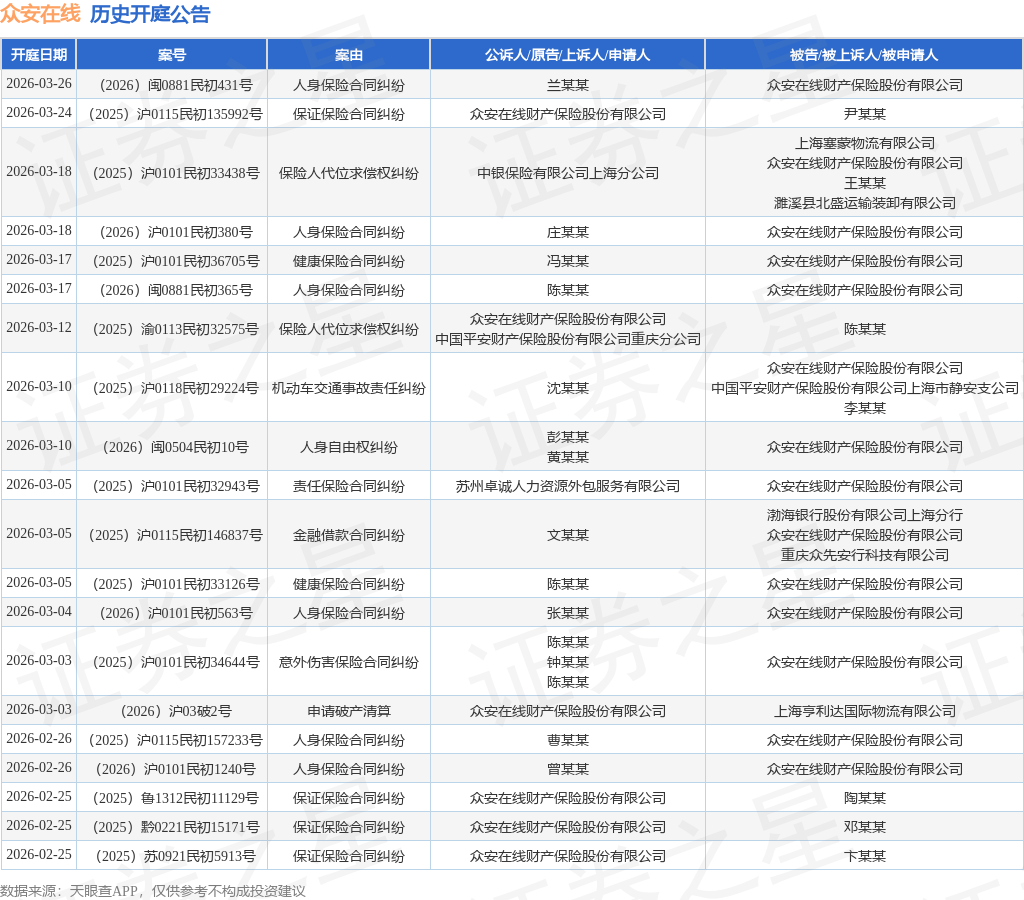Click plaintiff 苏州卓诚人力资源外包服务有限公司
This screenshot has width=1024, height=900.
[x=568, y=486]
